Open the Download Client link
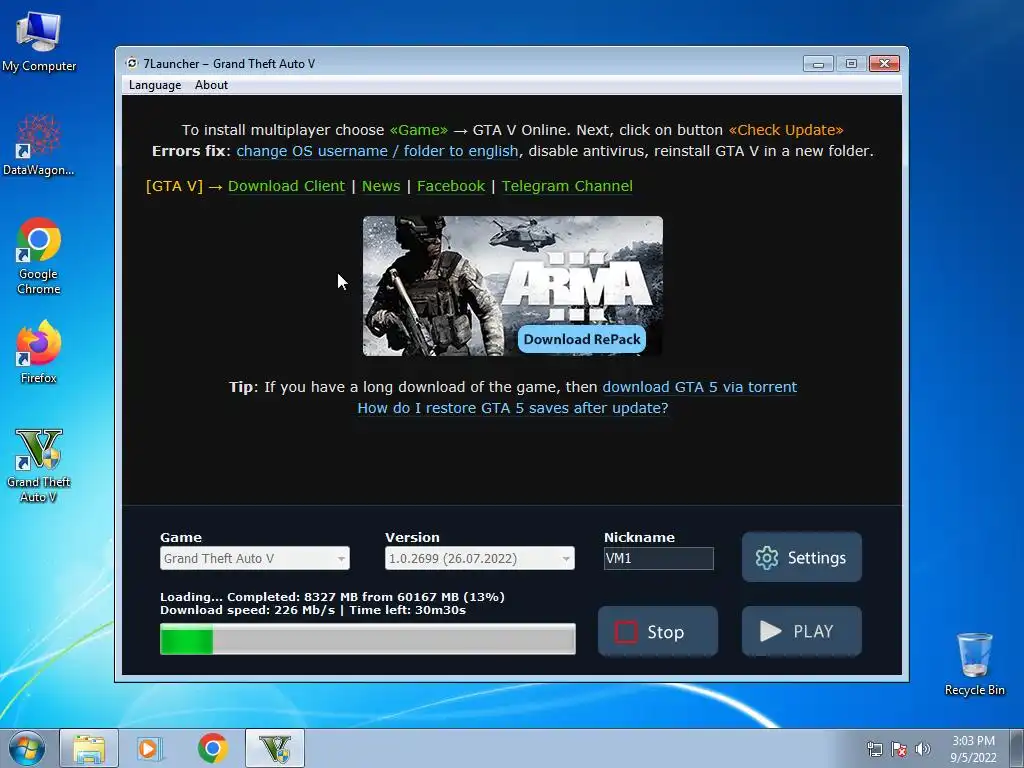The width and height of the screenshot is (1024, 768). click(286, 186)
